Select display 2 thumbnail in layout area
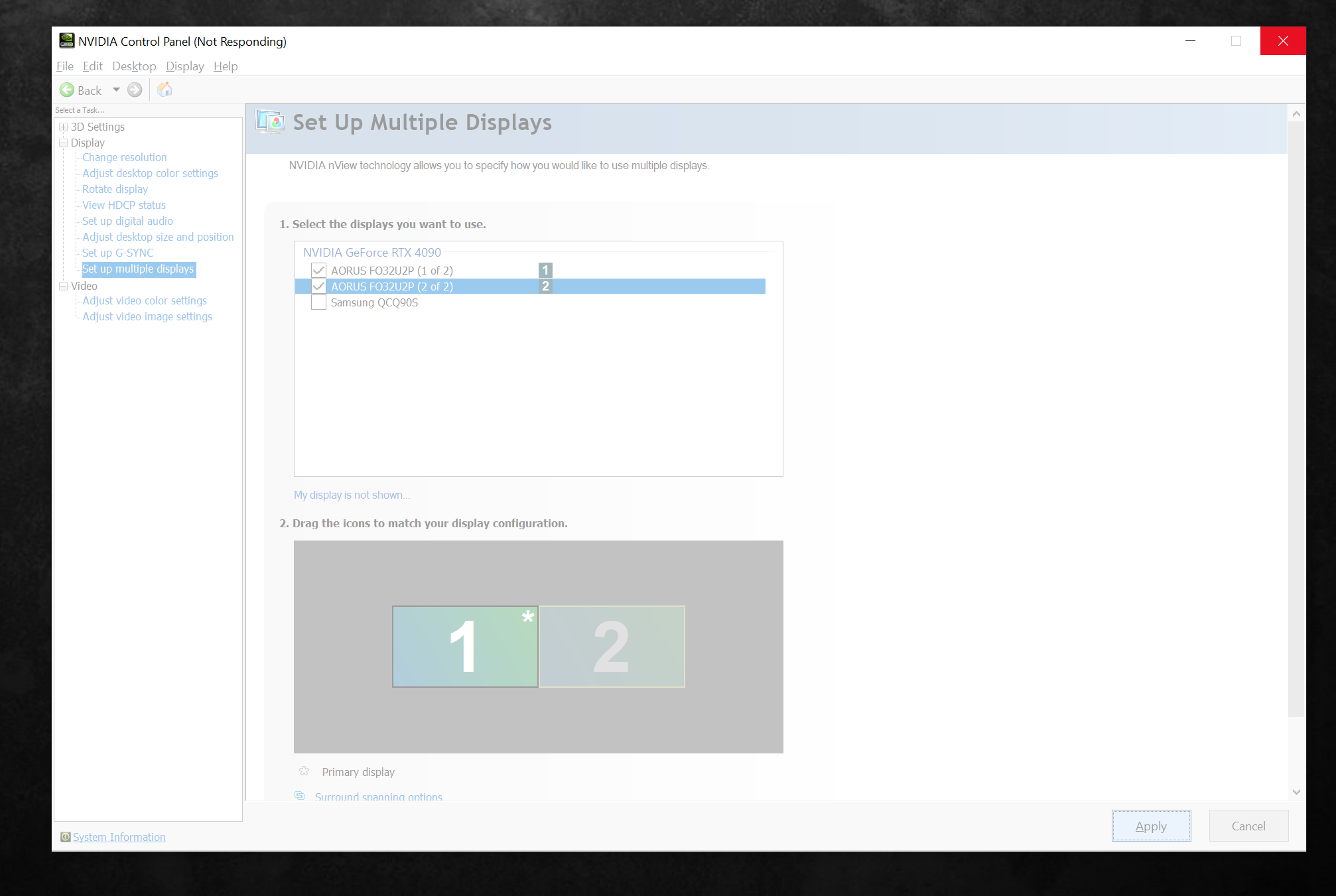Screen dimensions: 1336x896 (612, 647)
